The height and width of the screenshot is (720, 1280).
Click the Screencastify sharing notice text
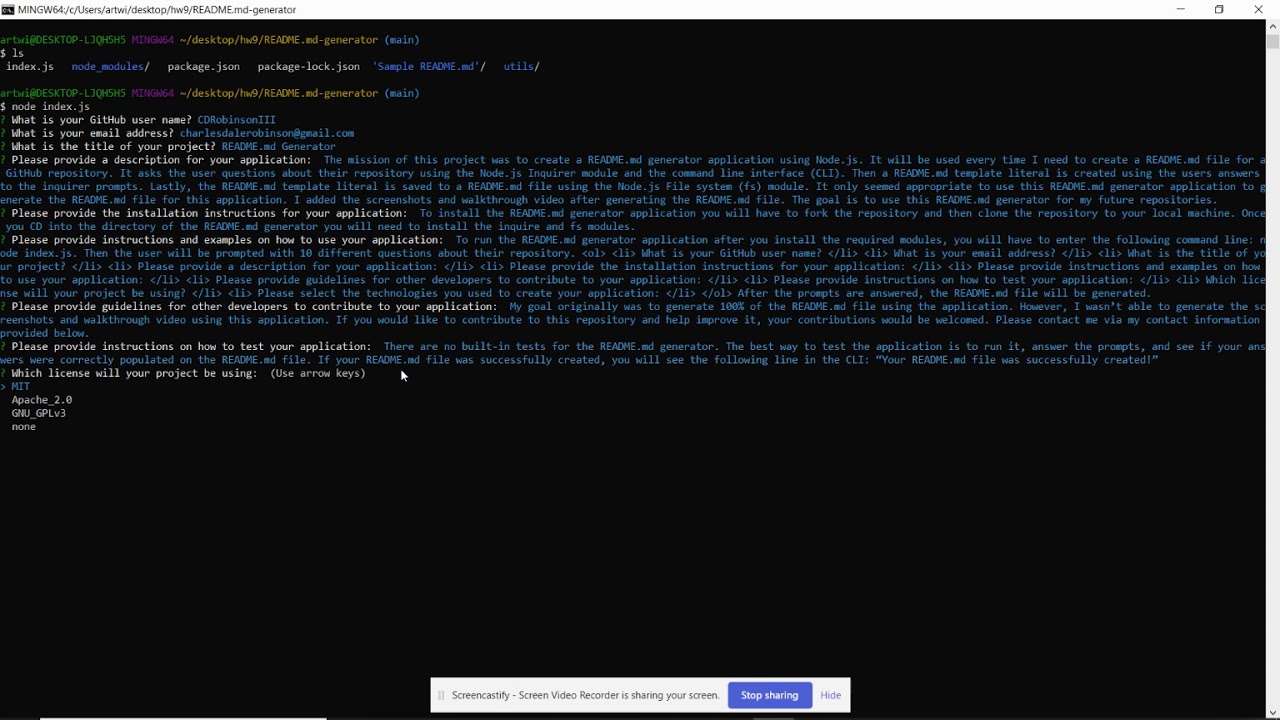[585, 695]
